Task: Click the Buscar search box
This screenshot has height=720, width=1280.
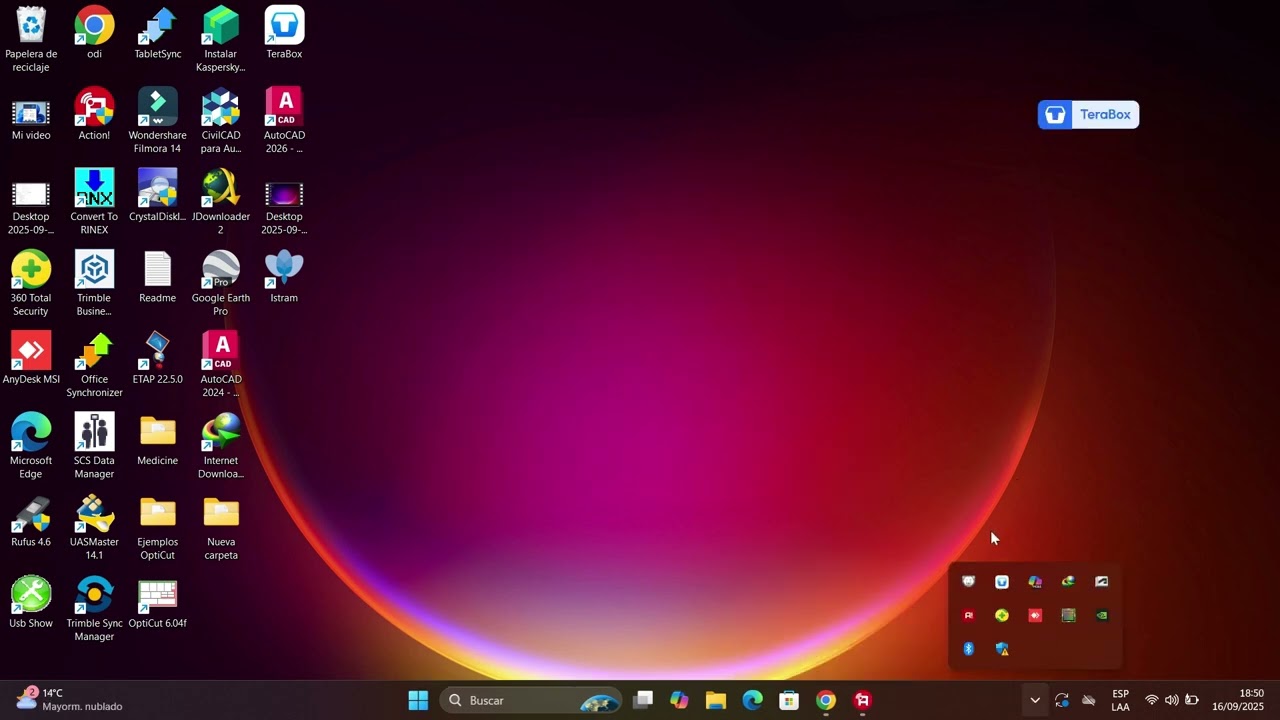Action: (532, 700)
